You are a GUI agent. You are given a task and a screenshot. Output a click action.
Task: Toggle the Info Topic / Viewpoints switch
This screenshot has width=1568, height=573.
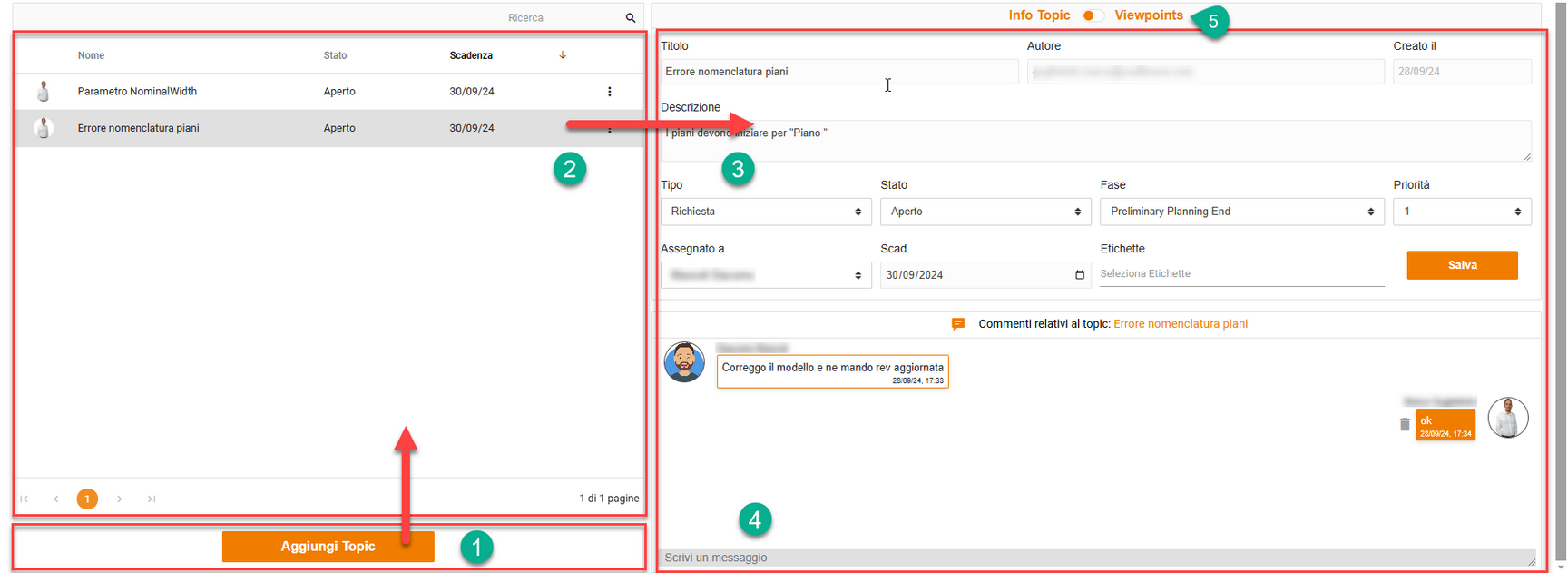[1093, 15]
